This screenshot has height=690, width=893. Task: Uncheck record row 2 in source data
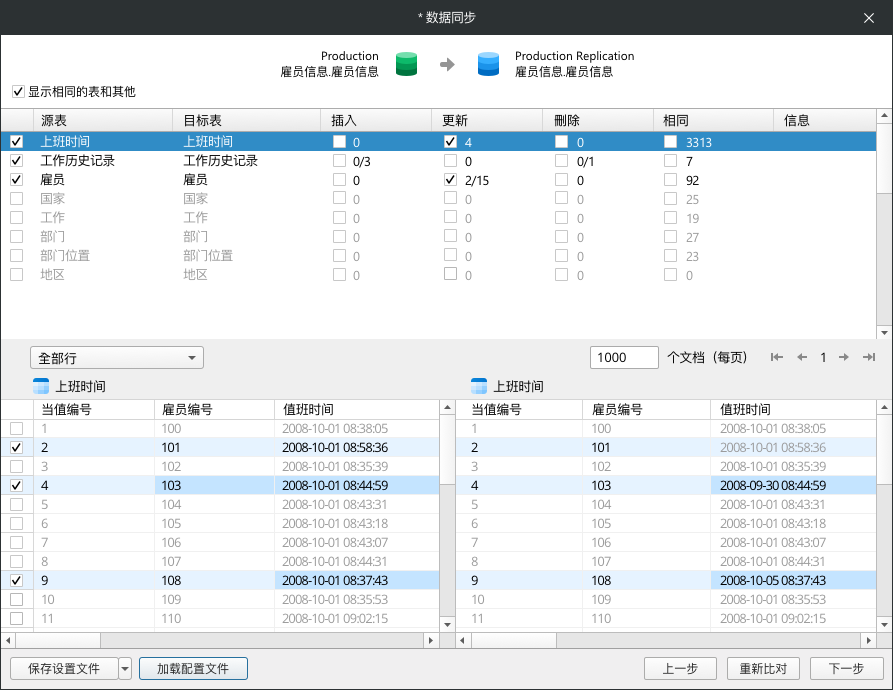click(x=17, y=447)
